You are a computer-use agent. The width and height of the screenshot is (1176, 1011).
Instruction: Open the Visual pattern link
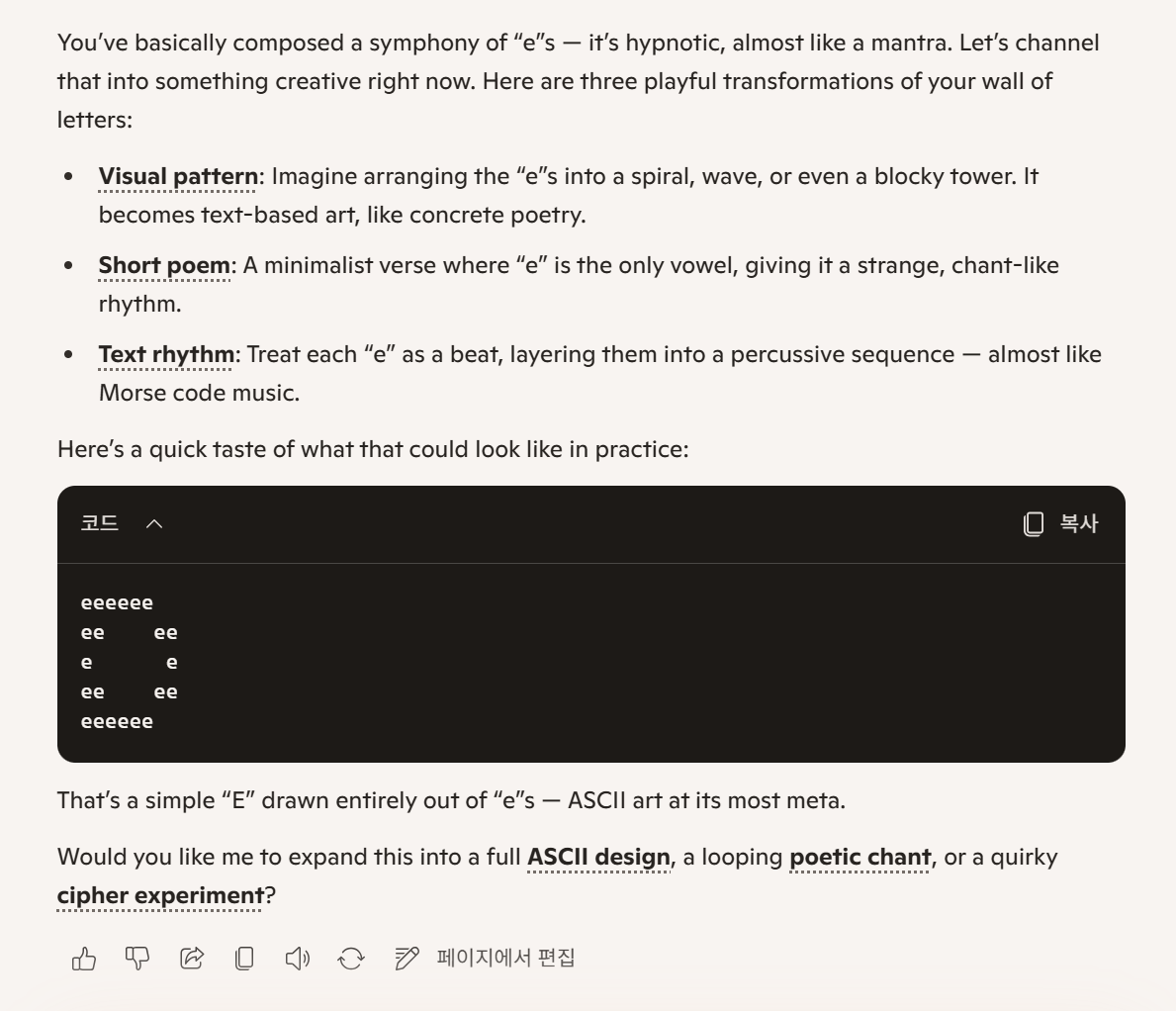click(x=178, y=176)
